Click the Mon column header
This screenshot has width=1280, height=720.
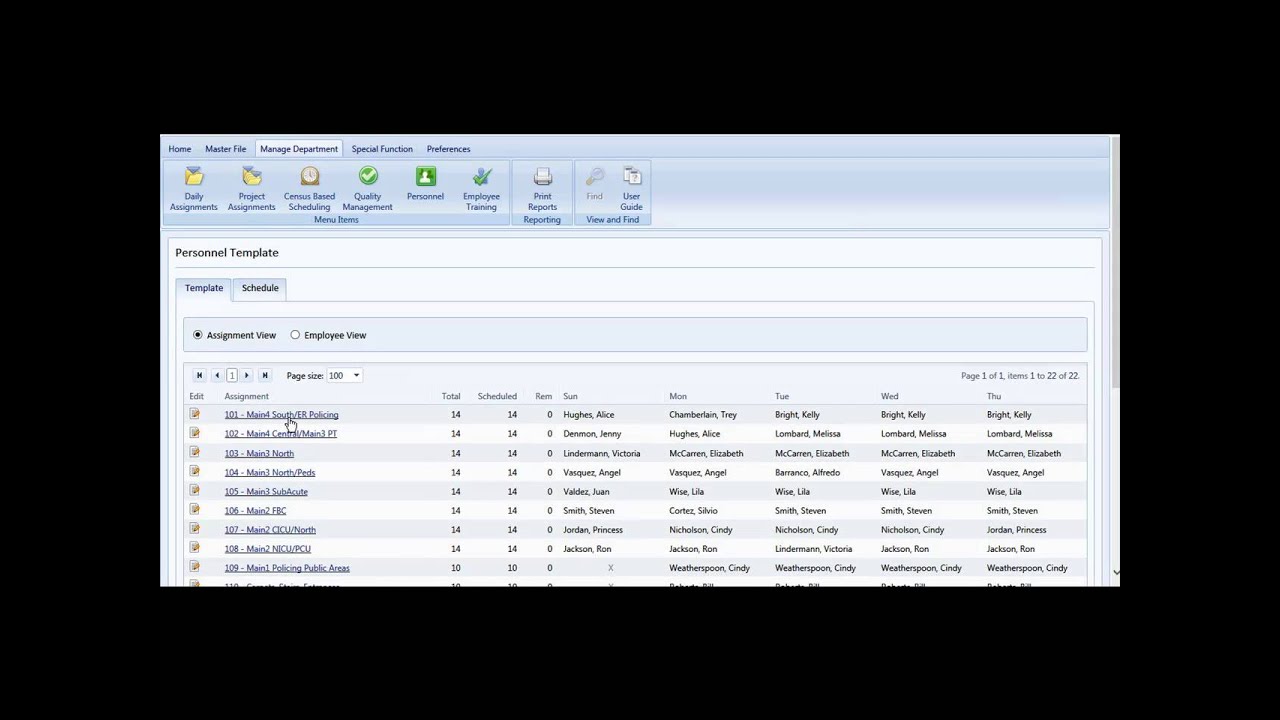(x=678, y=396)
